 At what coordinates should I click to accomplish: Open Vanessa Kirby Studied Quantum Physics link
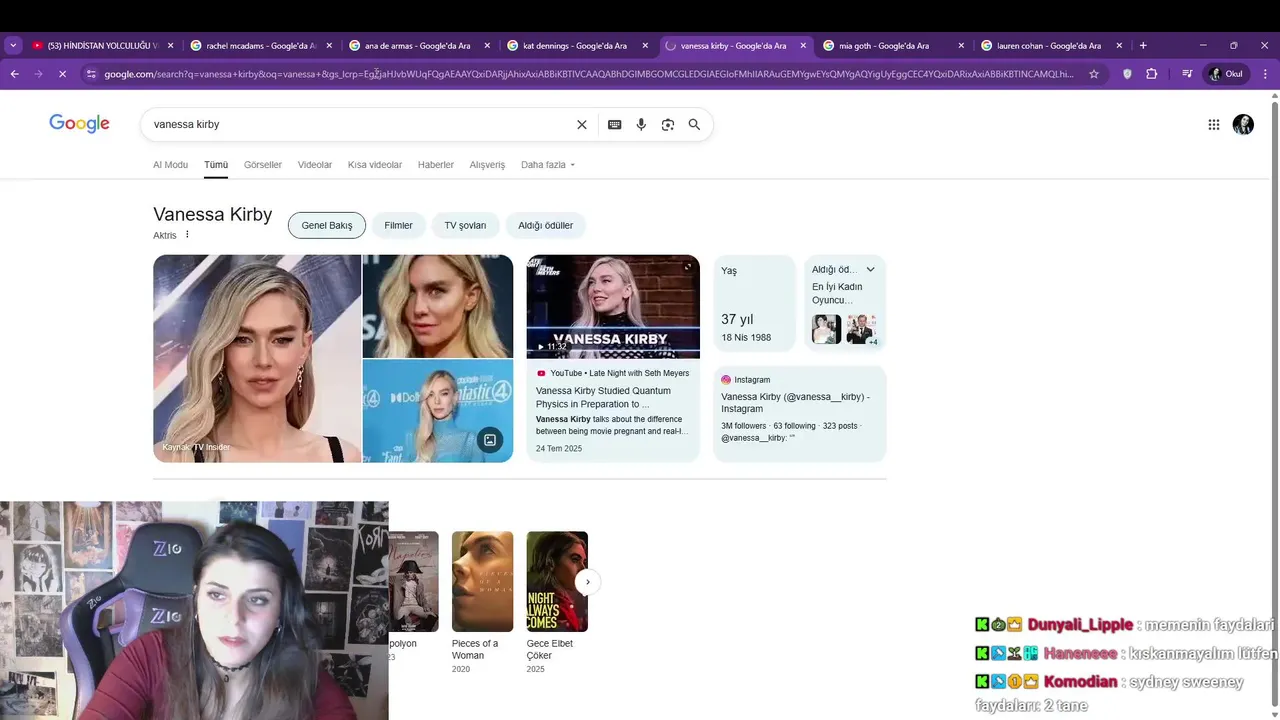603,397
